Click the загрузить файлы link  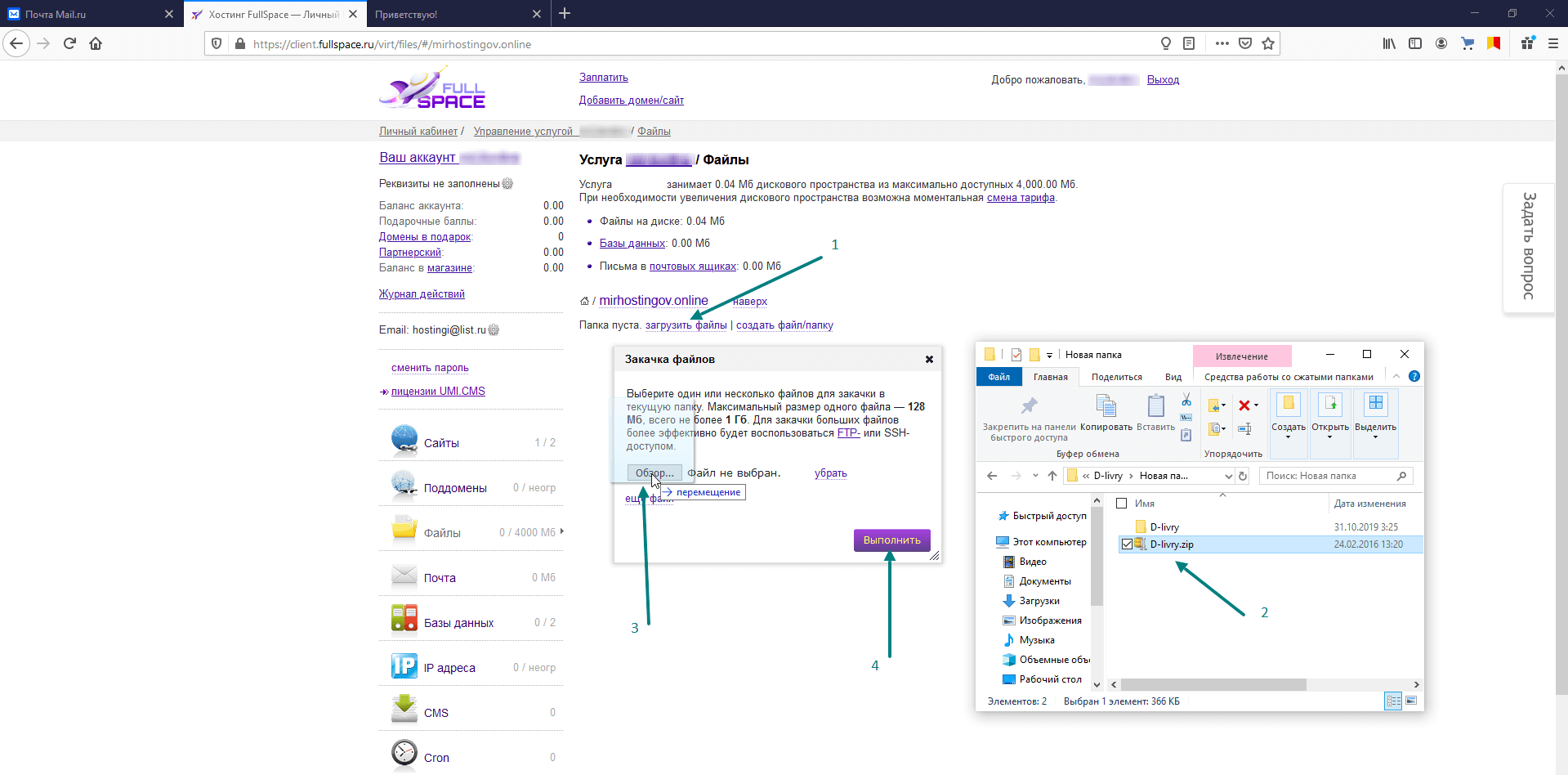click(686, 325)
